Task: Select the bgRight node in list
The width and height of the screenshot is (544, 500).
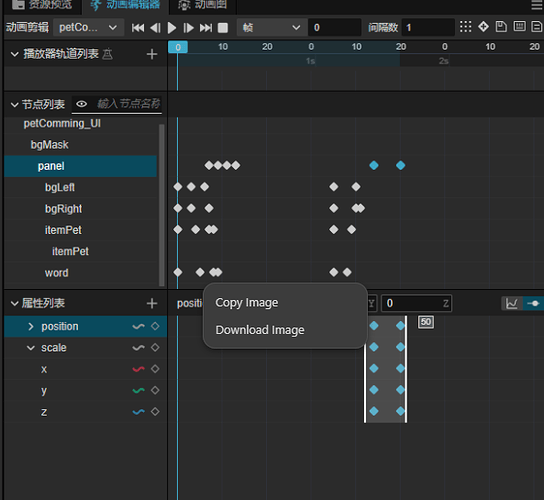Action: 63,209
